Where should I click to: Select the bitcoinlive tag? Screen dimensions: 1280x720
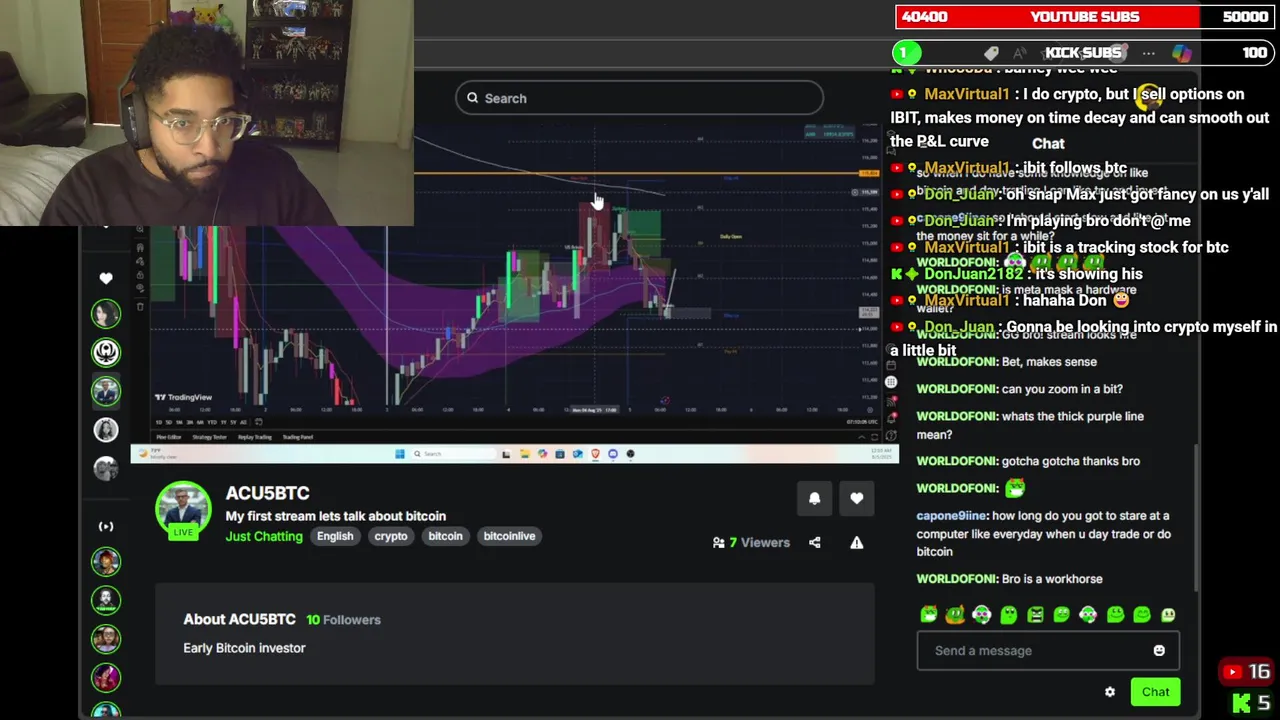(x=509, y=536)
